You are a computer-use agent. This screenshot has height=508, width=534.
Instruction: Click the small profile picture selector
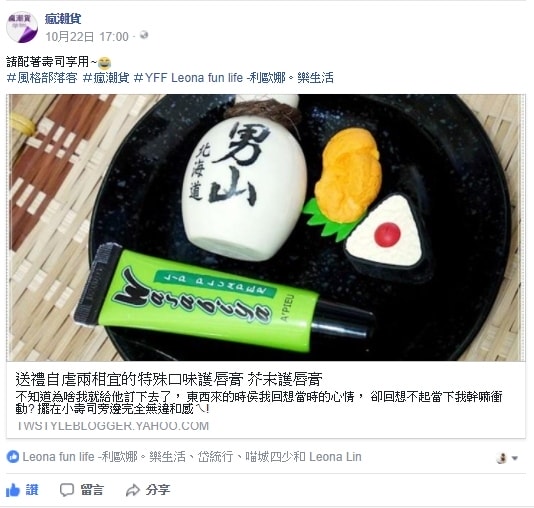coord(502,458)
